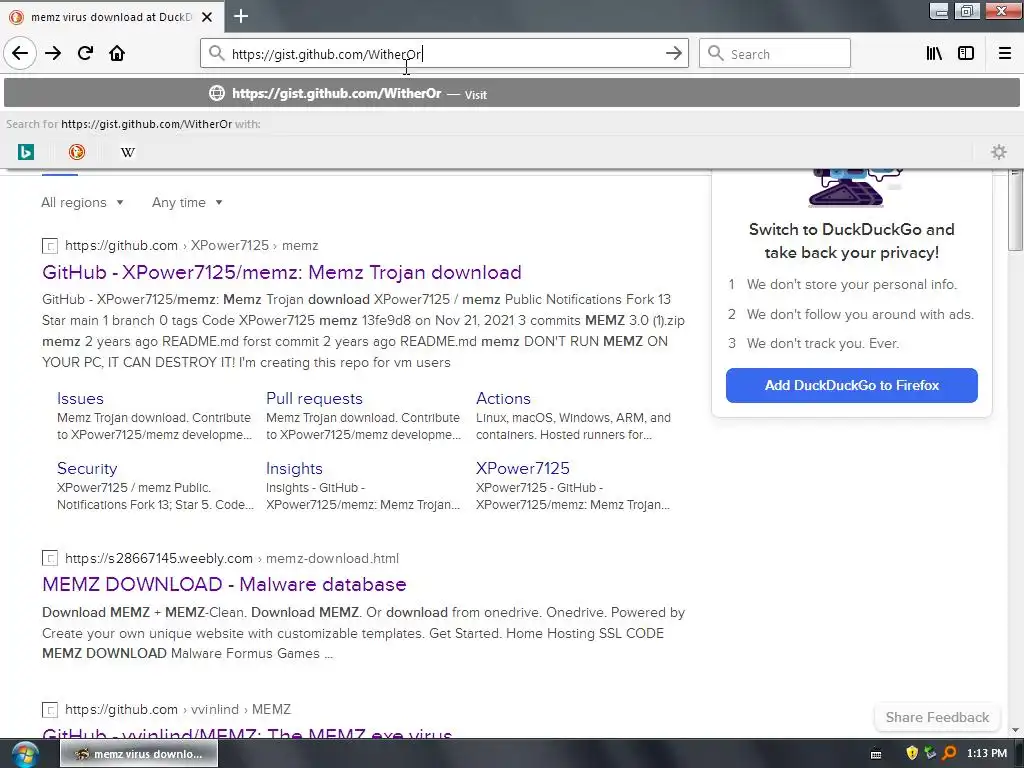Screen dimensions: 1024x768
Task: Open the Security sitelink
Action: 87,468
